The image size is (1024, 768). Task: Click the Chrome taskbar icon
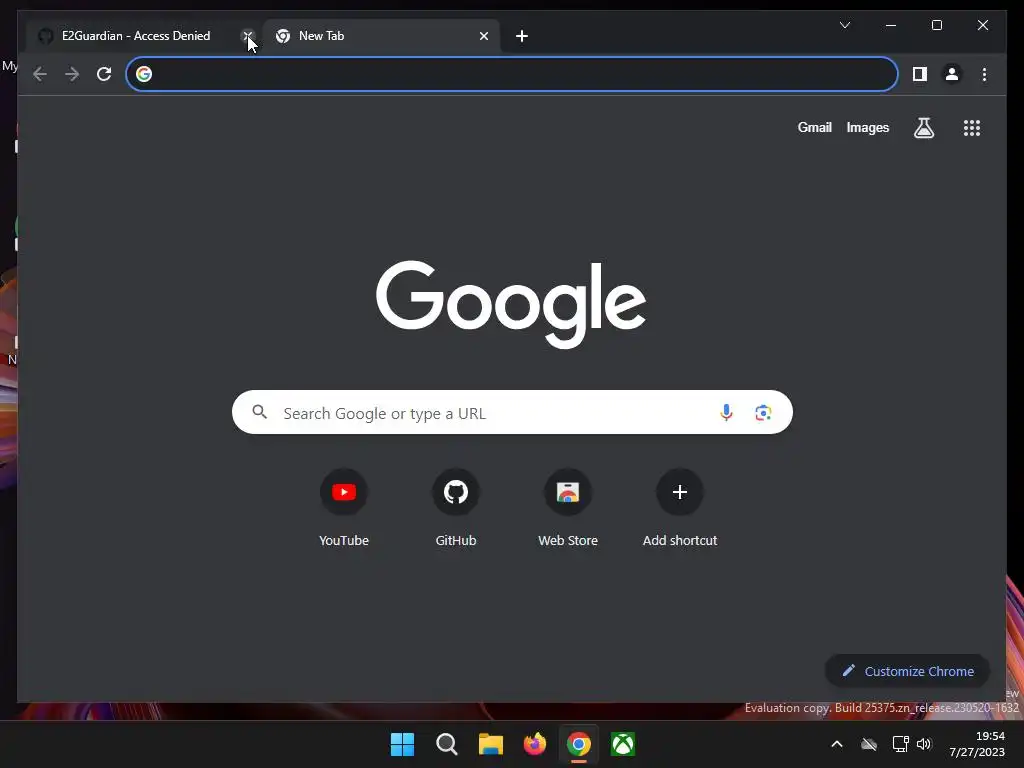[579, 744]
